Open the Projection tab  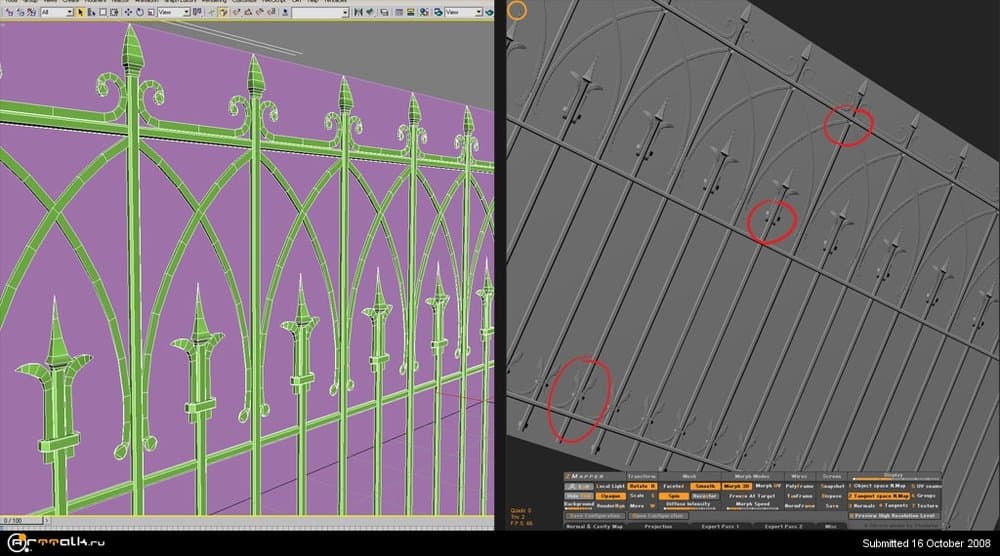[657, 526]
